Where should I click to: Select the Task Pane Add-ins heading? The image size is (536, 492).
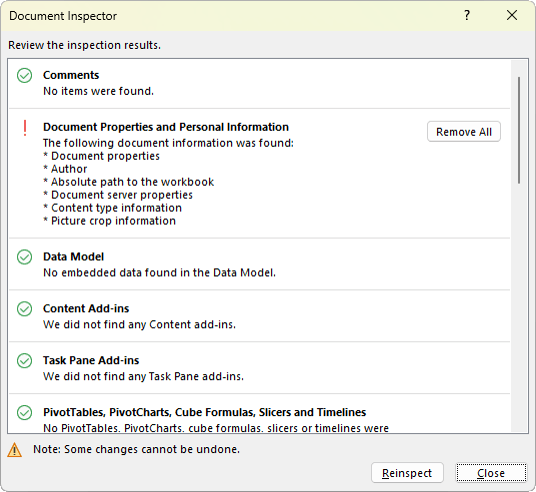click(91, 361)
